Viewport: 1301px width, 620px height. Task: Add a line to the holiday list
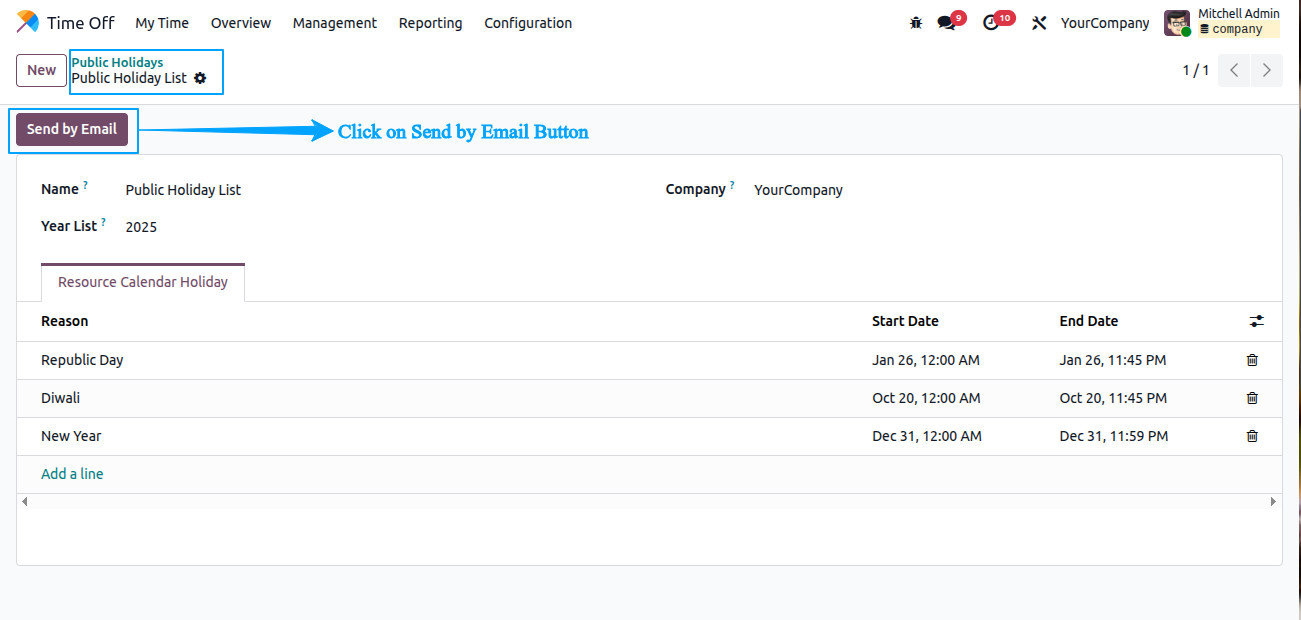click(72, 474)
